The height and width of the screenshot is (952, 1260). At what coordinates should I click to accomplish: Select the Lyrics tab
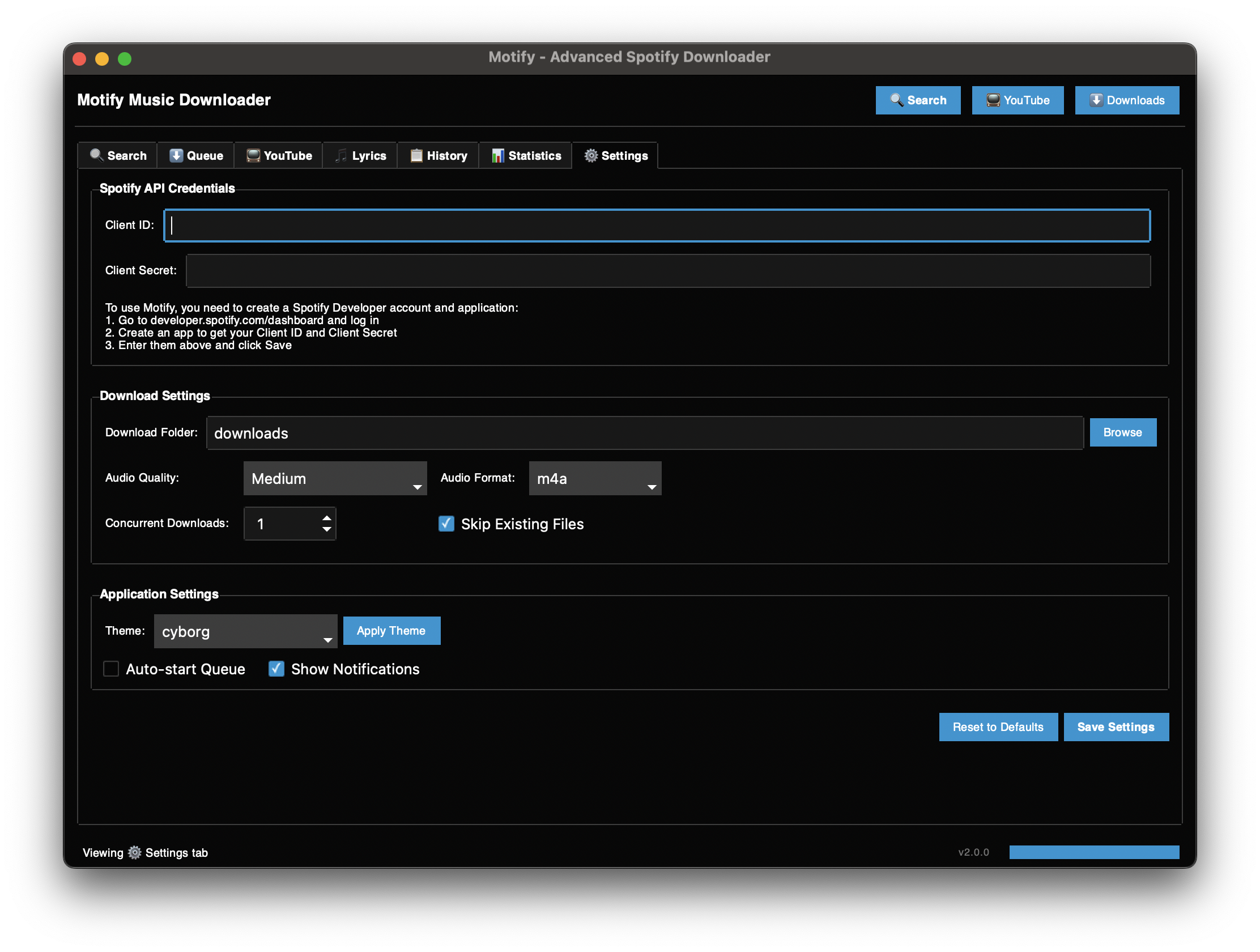[x=360, y=155]
